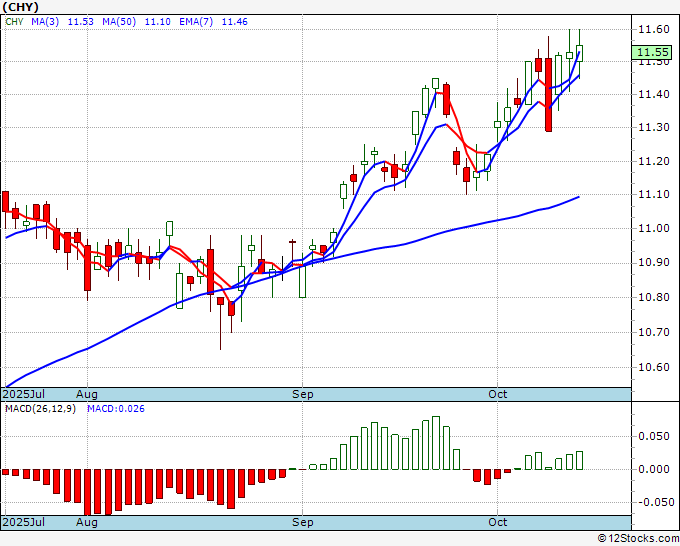Click Sep on the price chart time axis
Screen dimensions: 680x546
(302, 394)
